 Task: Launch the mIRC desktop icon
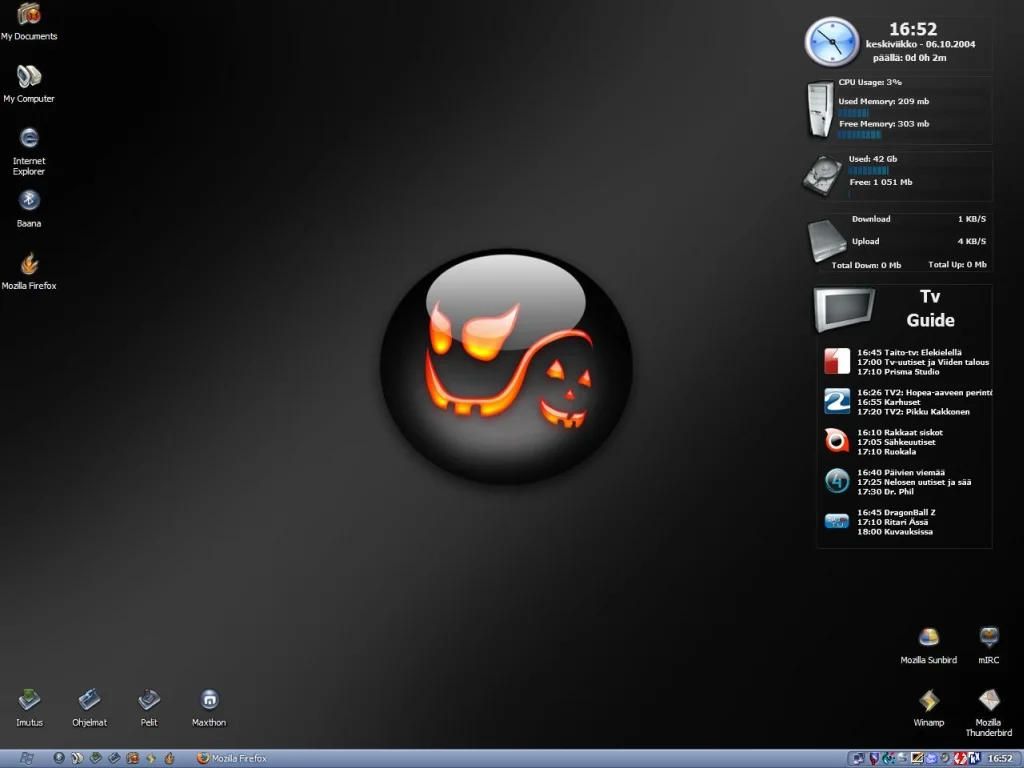[x=989, y=638]
